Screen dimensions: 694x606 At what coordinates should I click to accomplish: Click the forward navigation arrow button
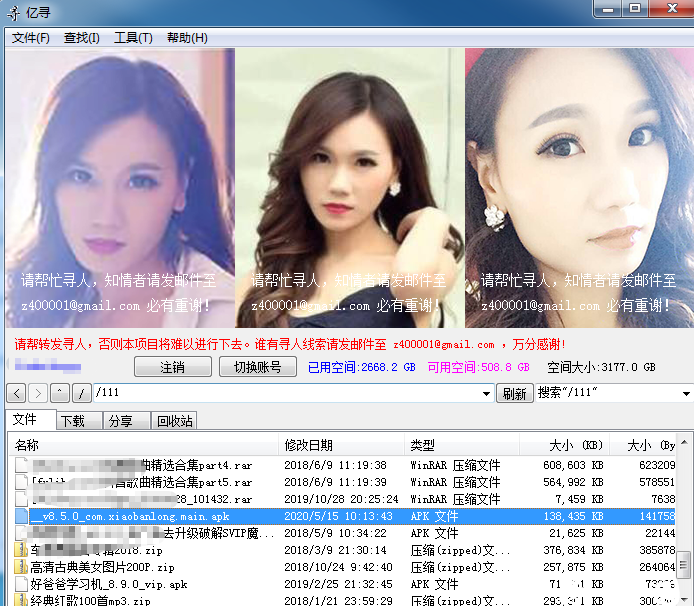(x=38, y=393)
